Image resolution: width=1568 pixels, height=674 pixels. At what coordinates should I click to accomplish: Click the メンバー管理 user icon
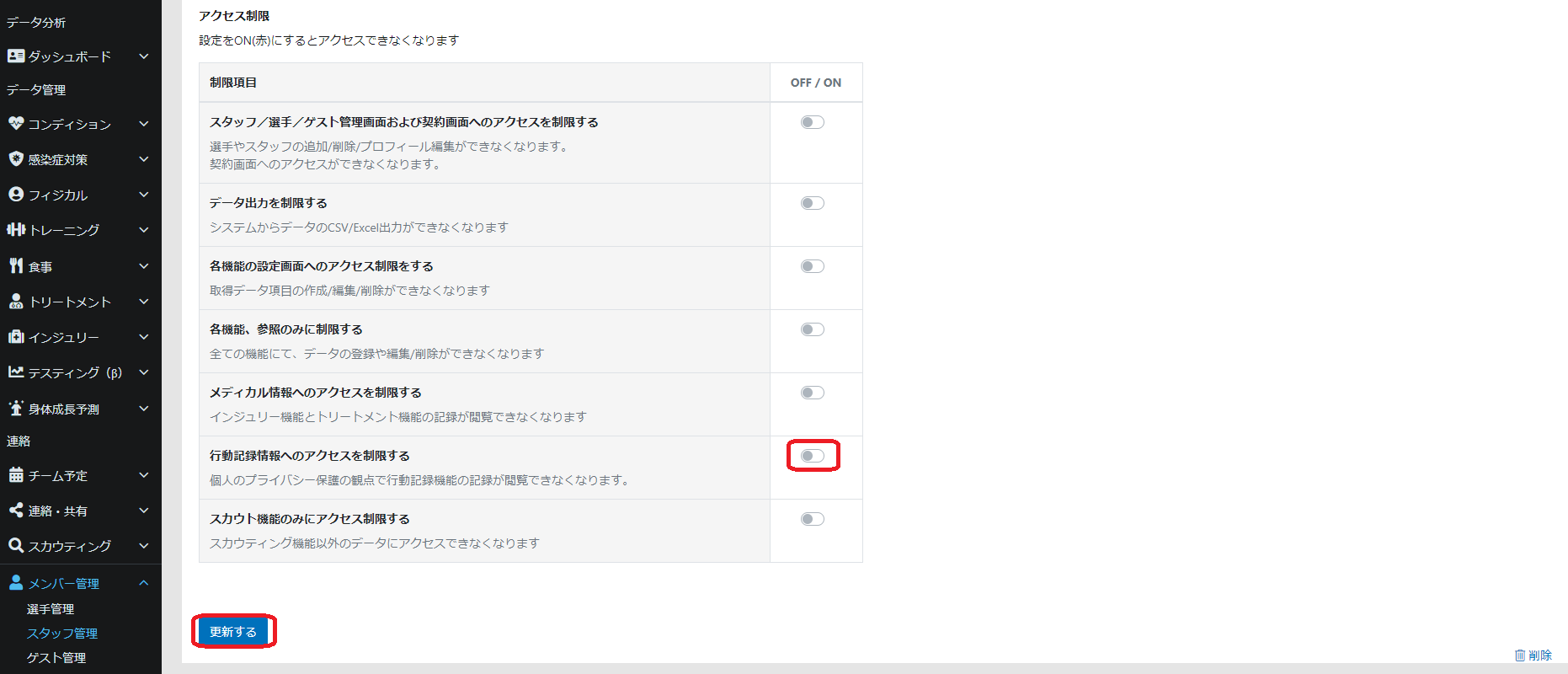(16, 582)
